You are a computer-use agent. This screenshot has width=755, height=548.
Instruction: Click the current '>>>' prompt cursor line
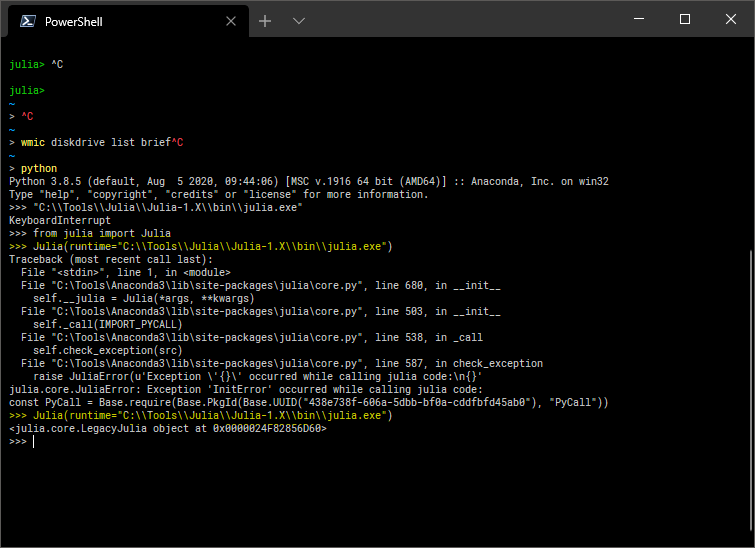(21, 442)
